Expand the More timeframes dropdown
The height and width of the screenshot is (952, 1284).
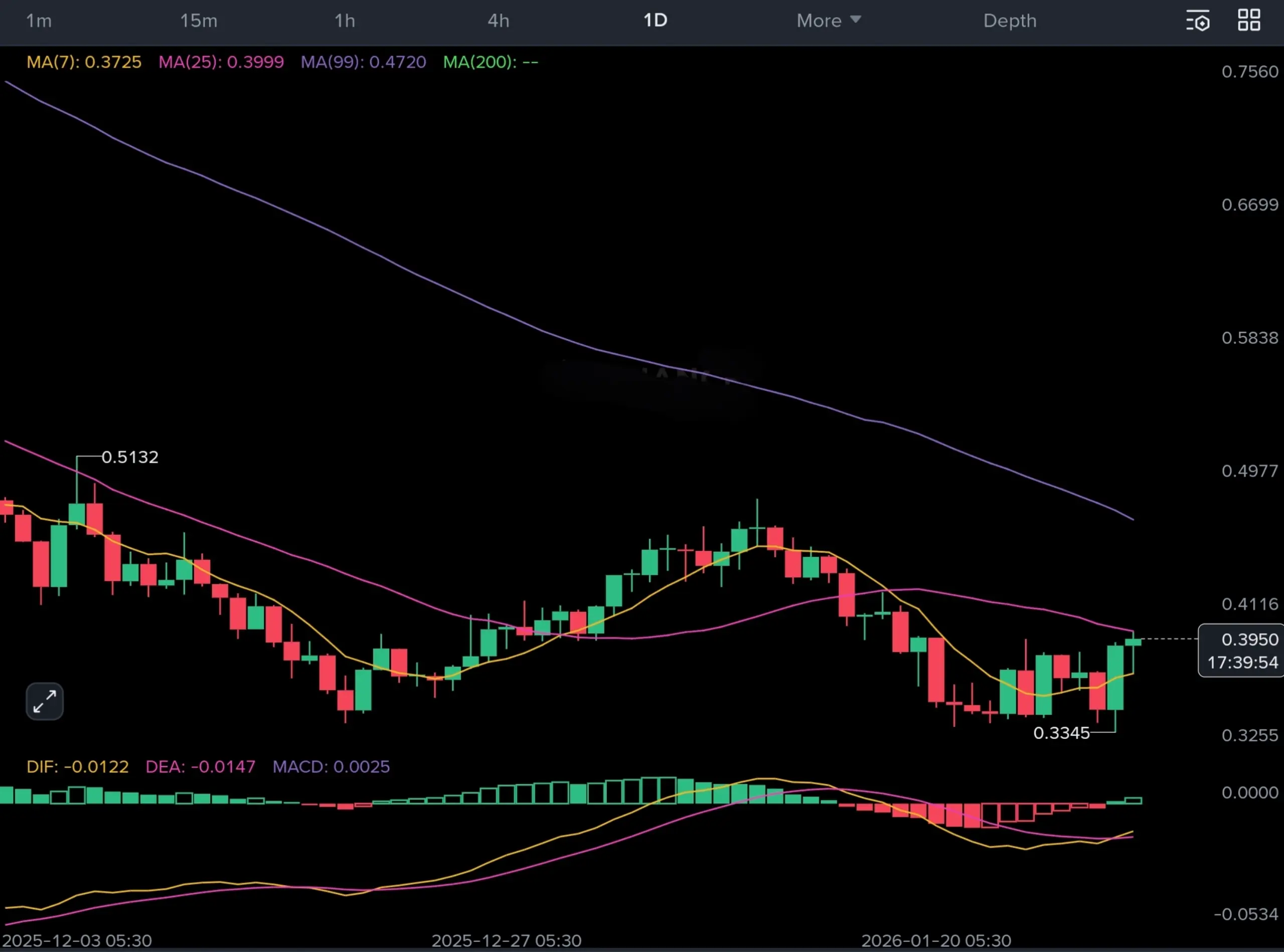tap(828, 21)
